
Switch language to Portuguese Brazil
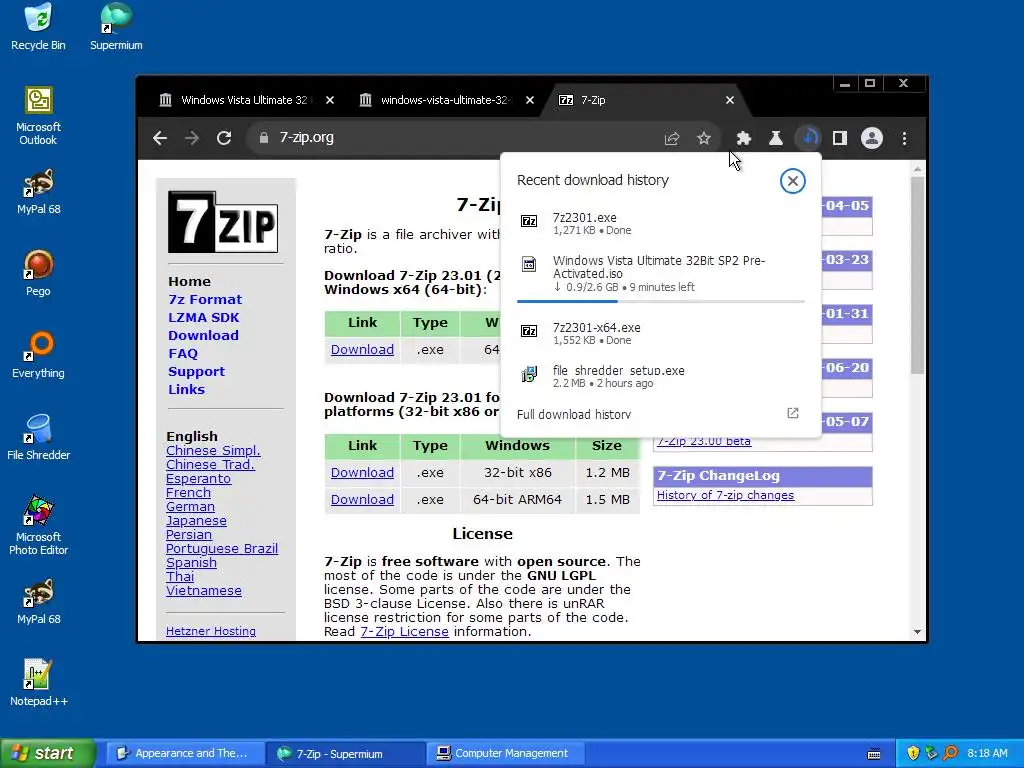pyautogui.click(x=222, y=549)
